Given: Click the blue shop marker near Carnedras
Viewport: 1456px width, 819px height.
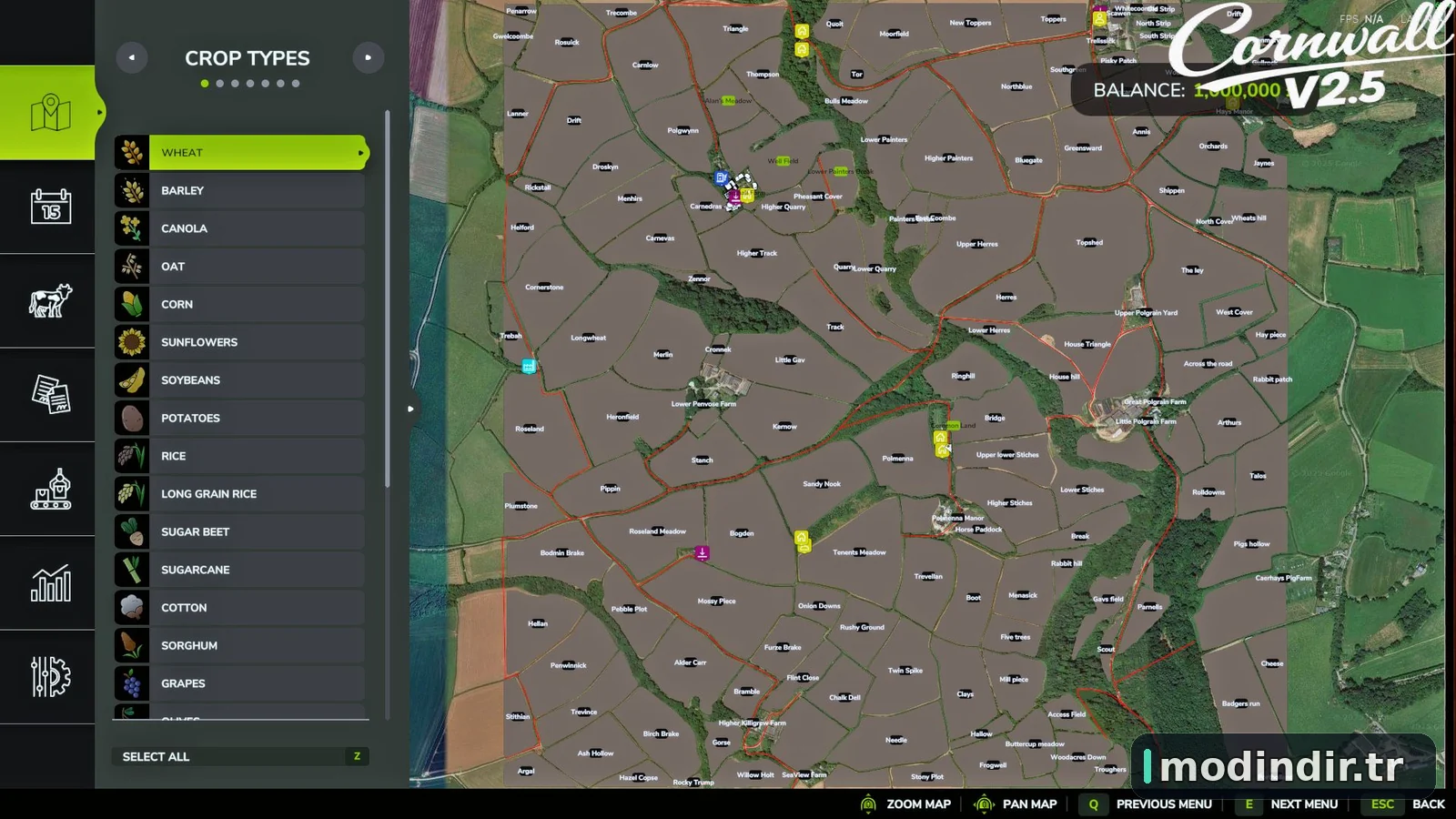Looking at the screenshot, I should [721, 178].
